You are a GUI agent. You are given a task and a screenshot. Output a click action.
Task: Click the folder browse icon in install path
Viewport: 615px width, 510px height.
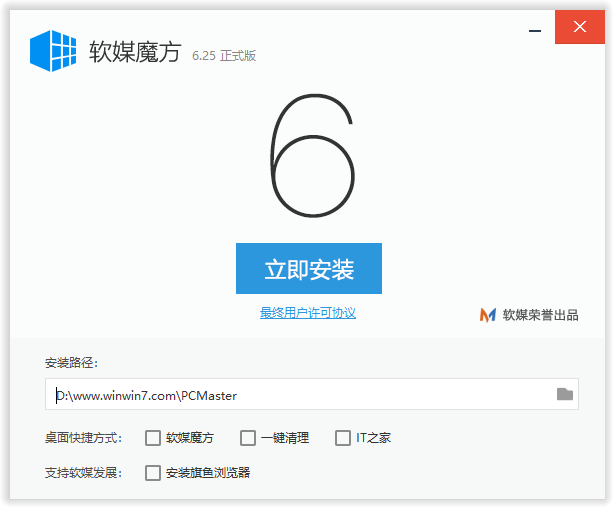[566, 395]
